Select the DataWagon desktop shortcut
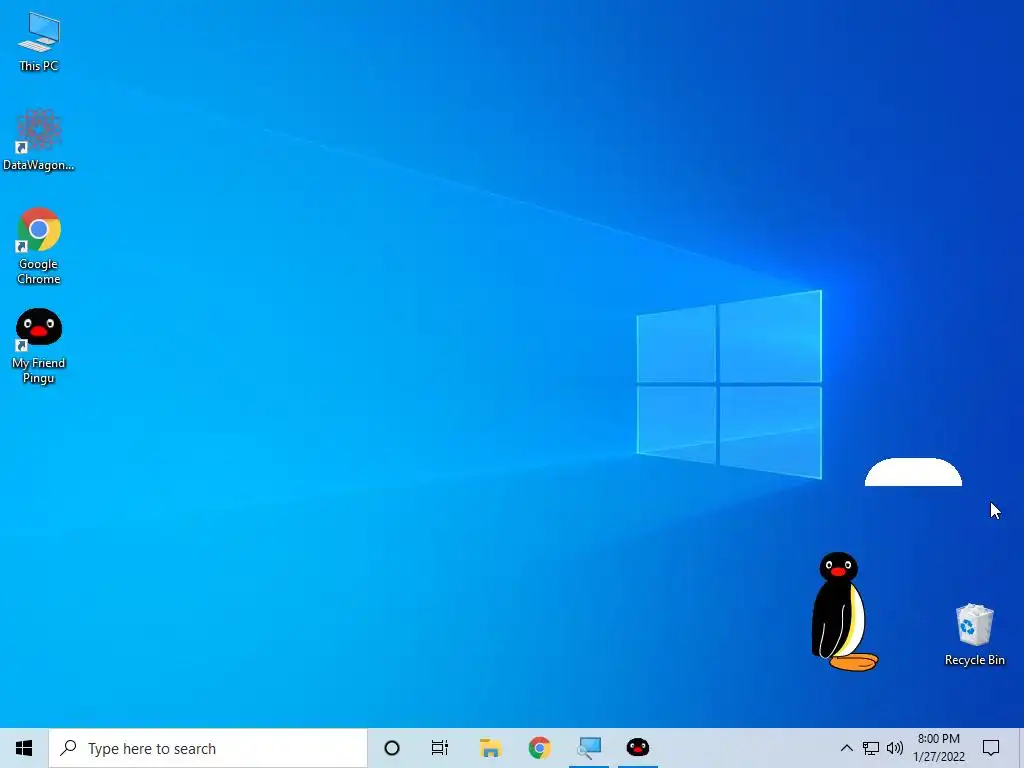This screenshot has height=768, width=1024. pyautogui.click(x=39, y=140)
